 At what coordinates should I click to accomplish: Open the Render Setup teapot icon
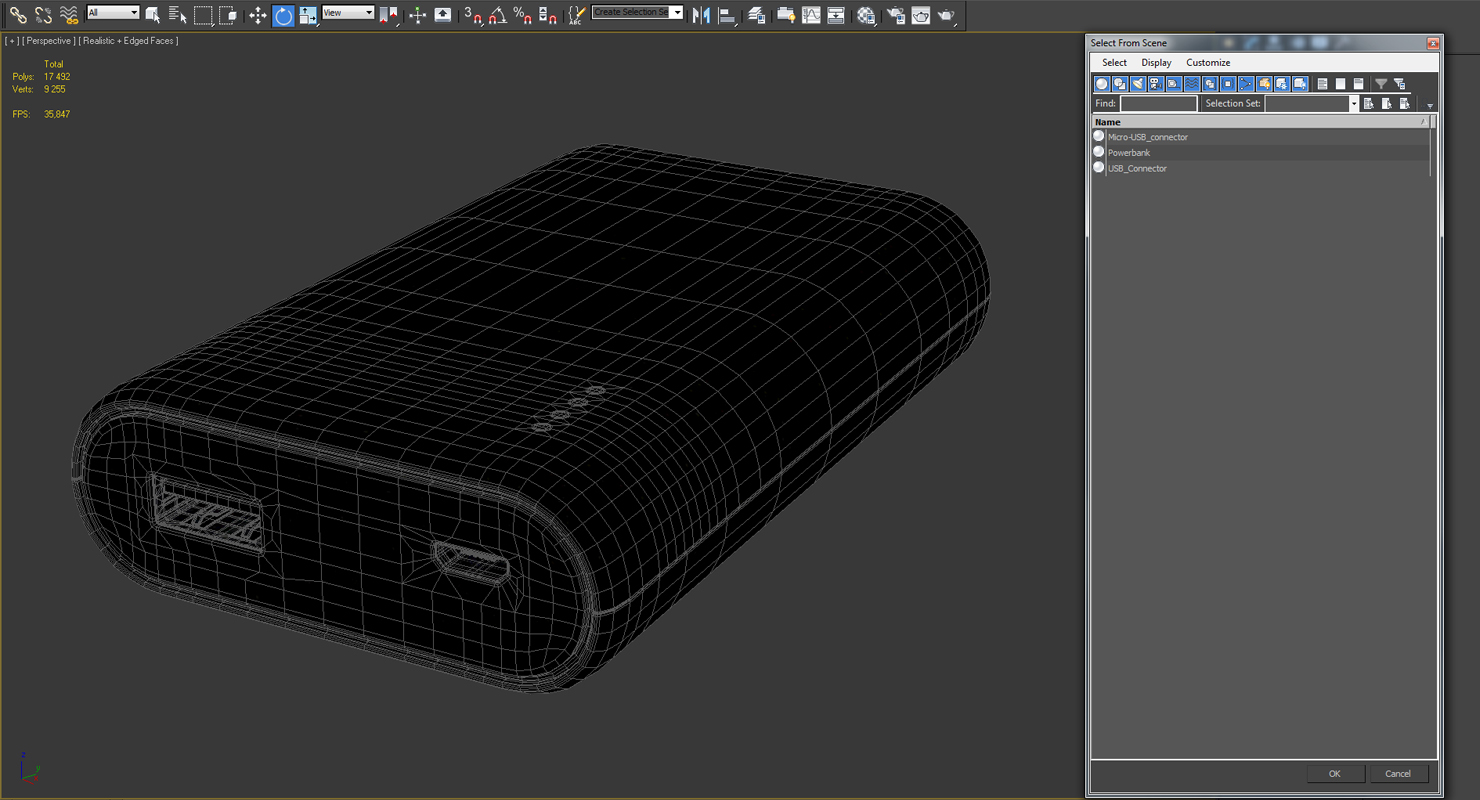pyautogui.click(x=896, y=15)
